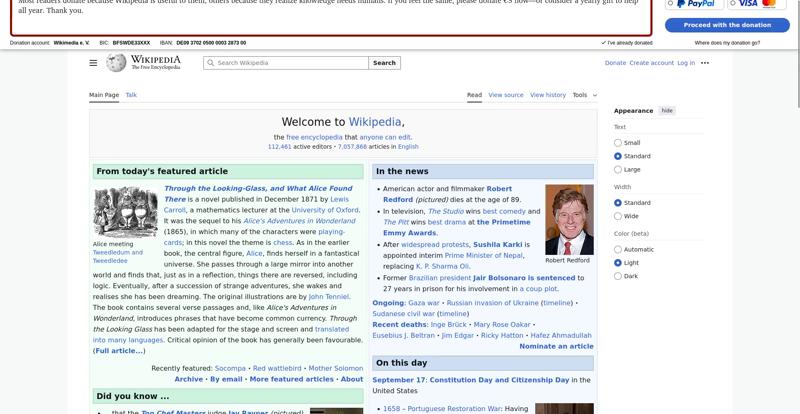The height and width of the screenshot is (414, 800).
Task: Open the Mother Solomon link
Action: (336, 368)
